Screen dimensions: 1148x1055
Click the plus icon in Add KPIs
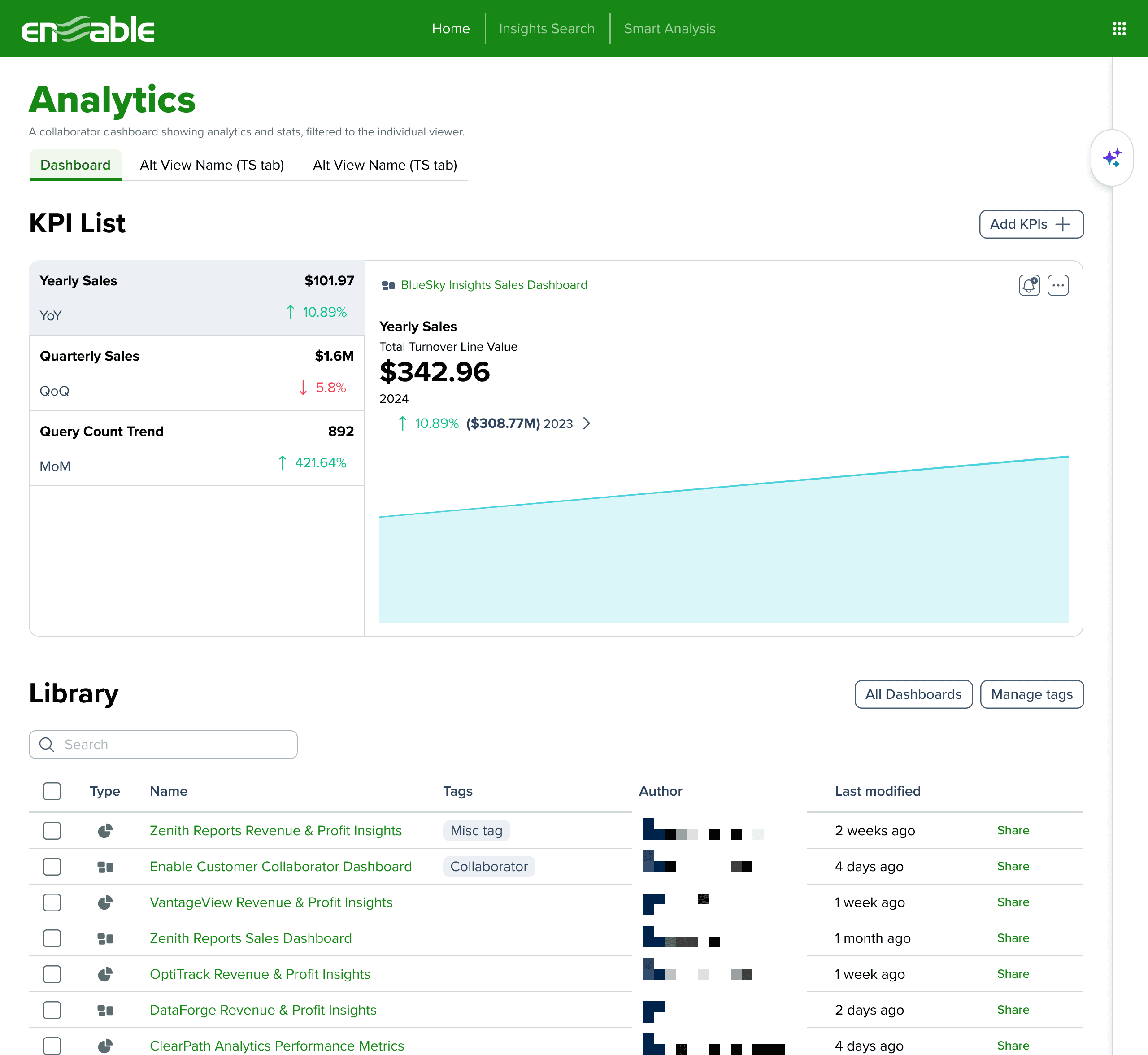click(x=1063, y=224)
